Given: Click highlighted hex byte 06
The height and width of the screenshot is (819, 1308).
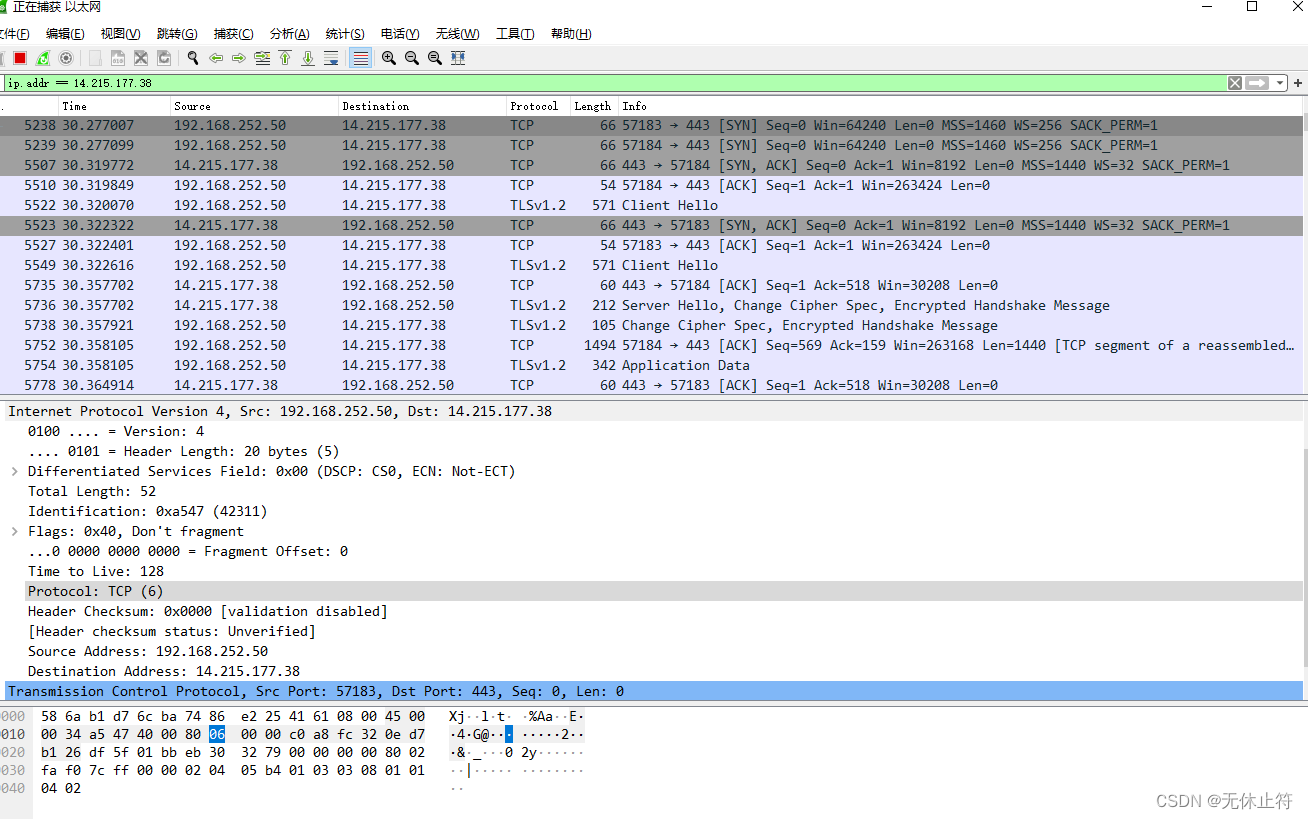Looking at the screenshot, I should click(x=217, y=734).
